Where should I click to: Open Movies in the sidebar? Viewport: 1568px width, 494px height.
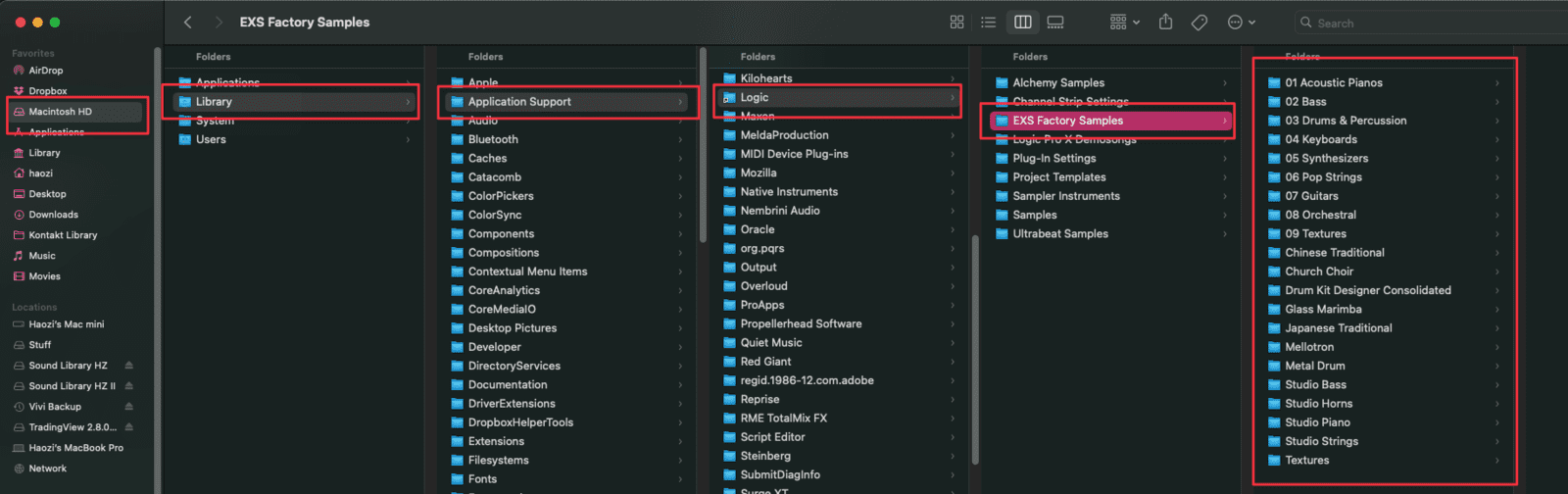click(44, 276)
